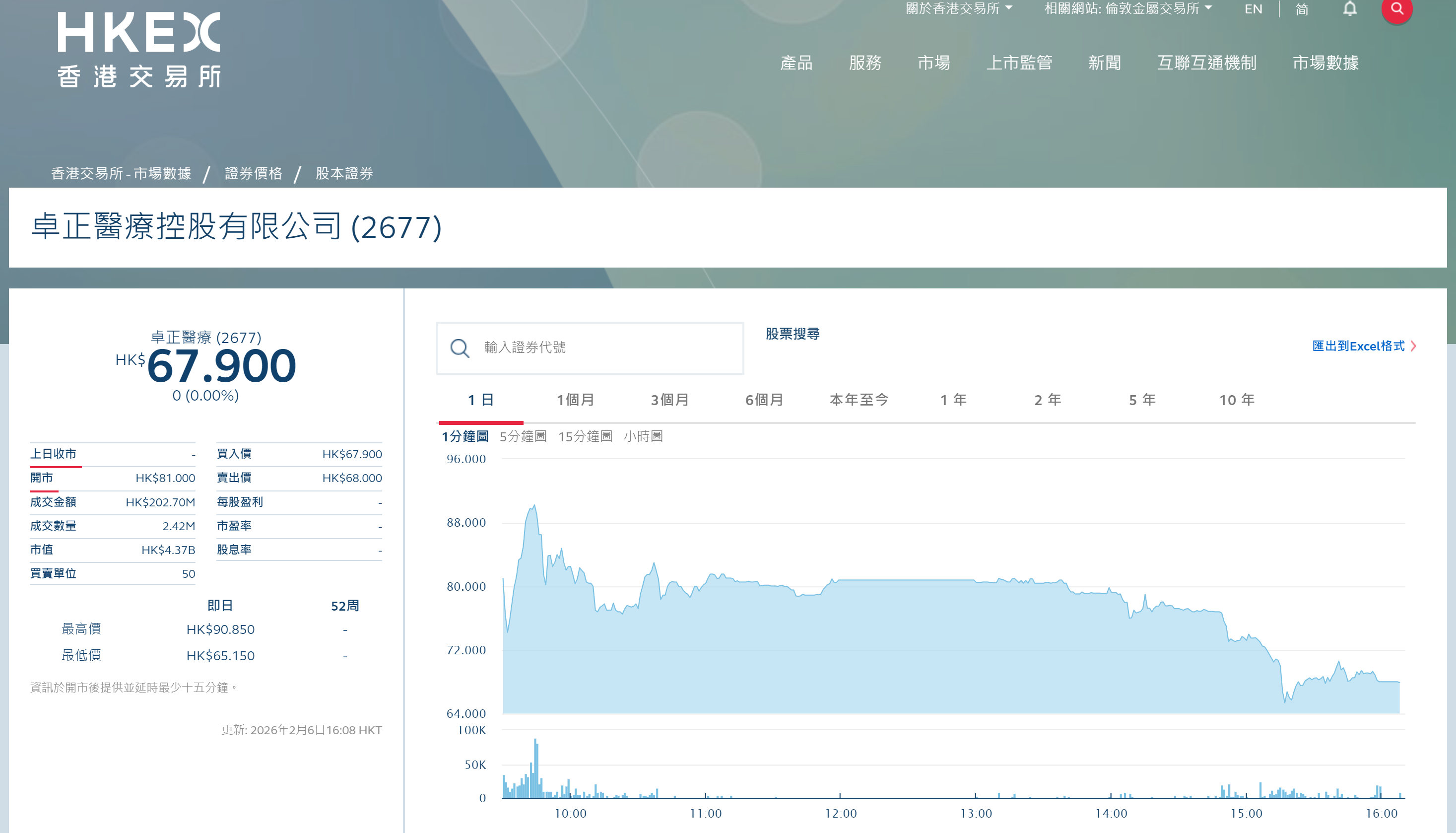The width and height of the screenshot is (1456, 833).
Task: Click the 每股盈利 label
Action: (x=240, y=502)
